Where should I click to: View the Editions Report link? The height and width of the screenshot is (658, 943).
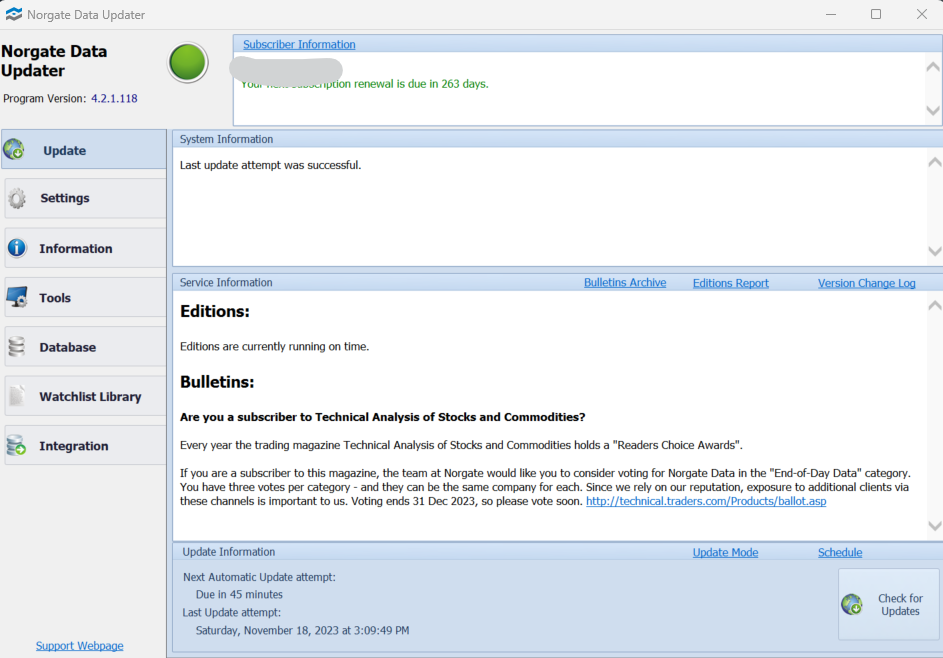731,283
